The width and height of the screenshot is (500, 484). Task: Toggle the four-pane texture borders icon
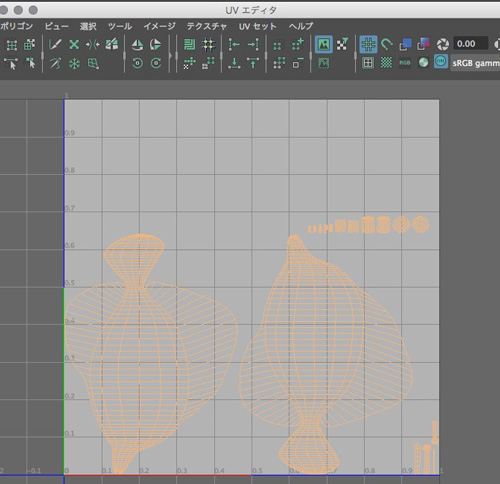[368, 63]
